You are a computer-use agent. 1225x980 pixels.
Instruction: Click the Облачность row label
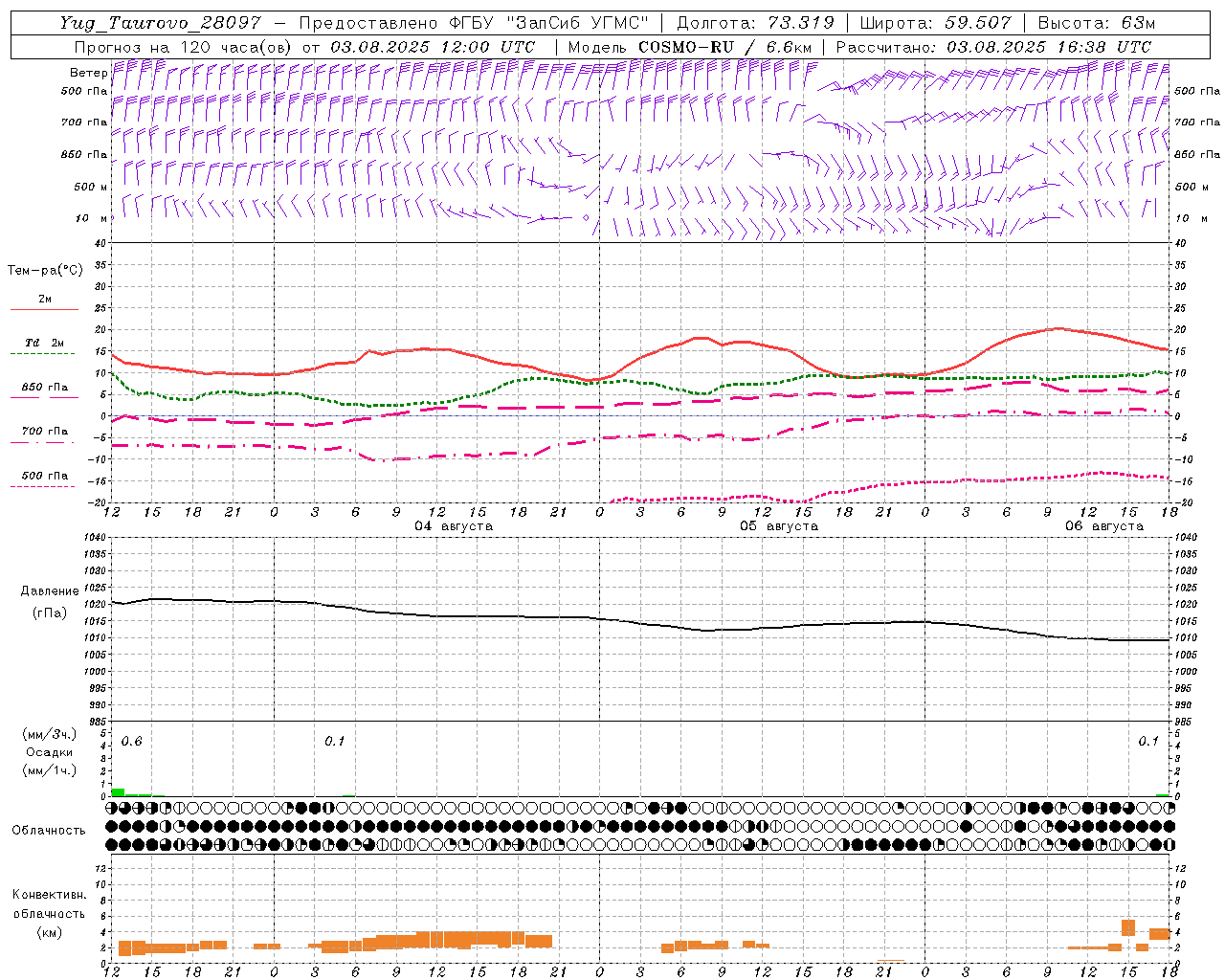(49, 830)
